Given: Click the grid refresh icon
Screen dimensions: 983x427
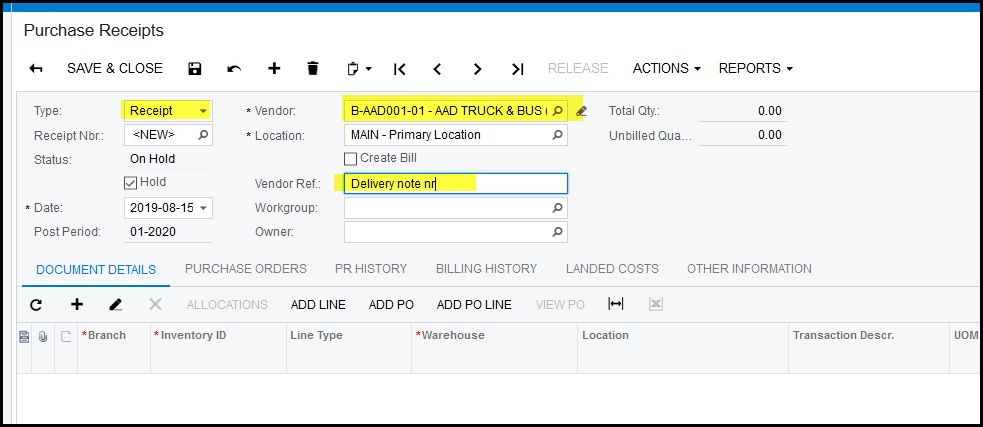Looking at the screenshot, I should [37, 304].
